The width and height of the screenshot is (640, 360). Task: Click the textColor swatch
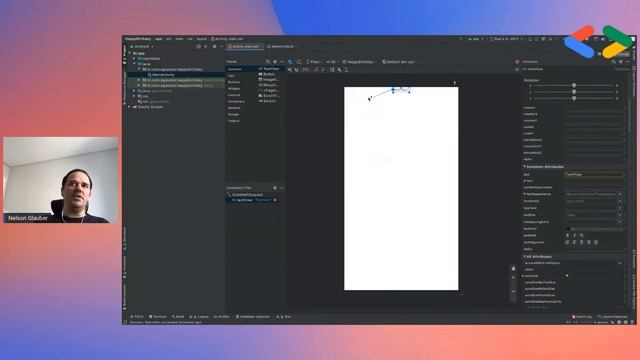click(568, 229)
